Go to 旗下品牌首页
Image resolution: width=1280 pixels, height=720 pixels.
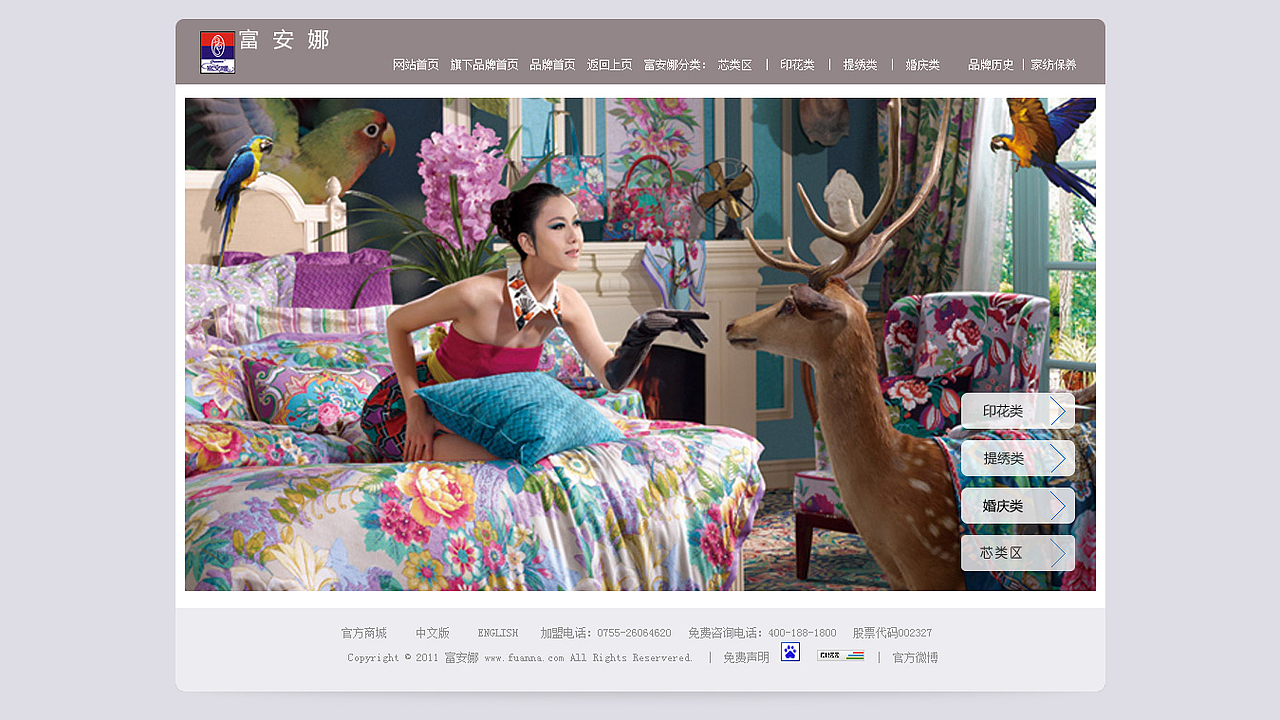click(484, 65)
